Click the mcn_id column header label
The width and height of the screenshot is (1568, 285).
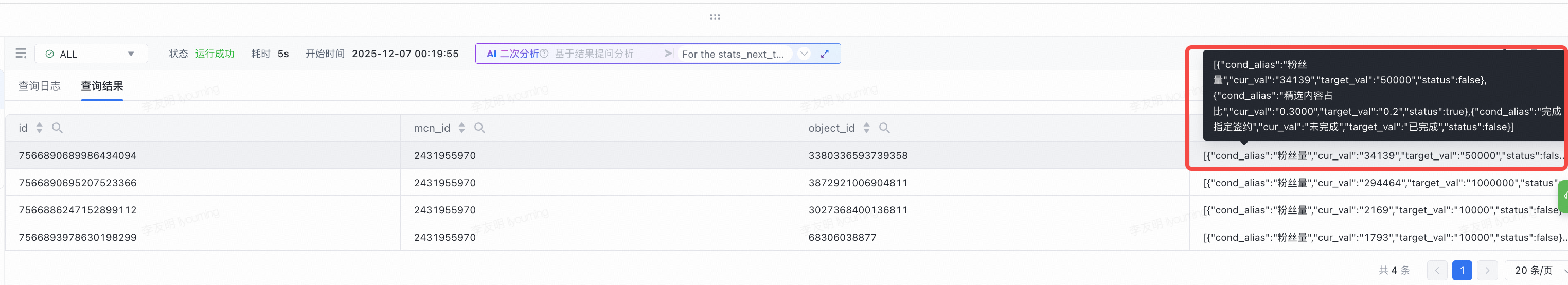(x=432, y=128)
